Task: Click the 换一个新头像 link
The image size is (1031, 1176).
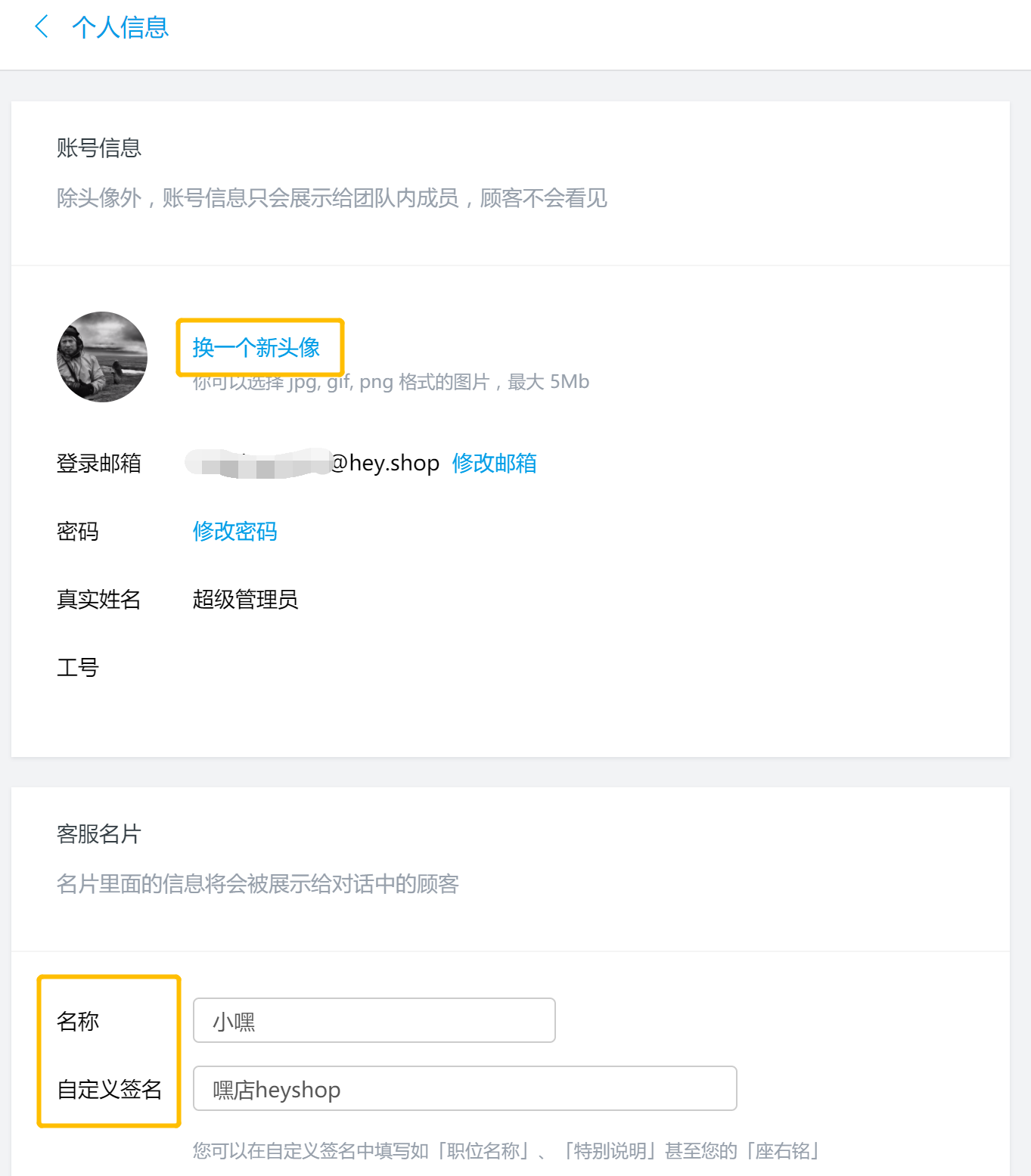Action: [256, 347]
